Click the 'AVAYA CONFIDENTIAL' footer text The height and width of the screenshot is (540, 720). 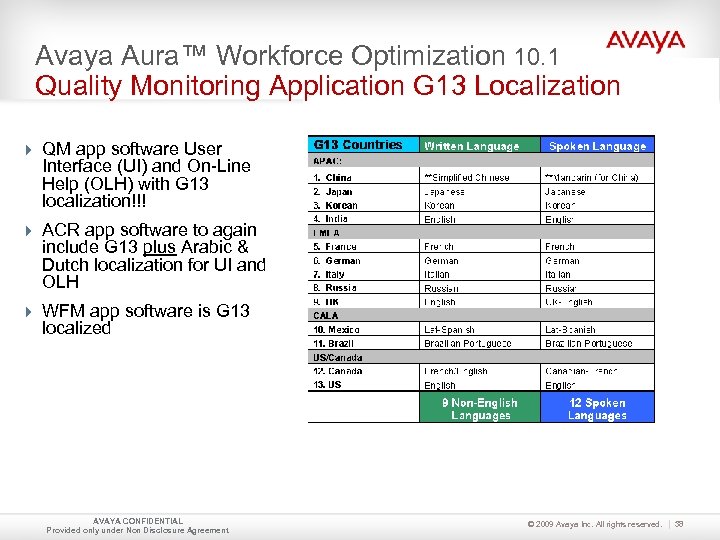tap(138, 521)
